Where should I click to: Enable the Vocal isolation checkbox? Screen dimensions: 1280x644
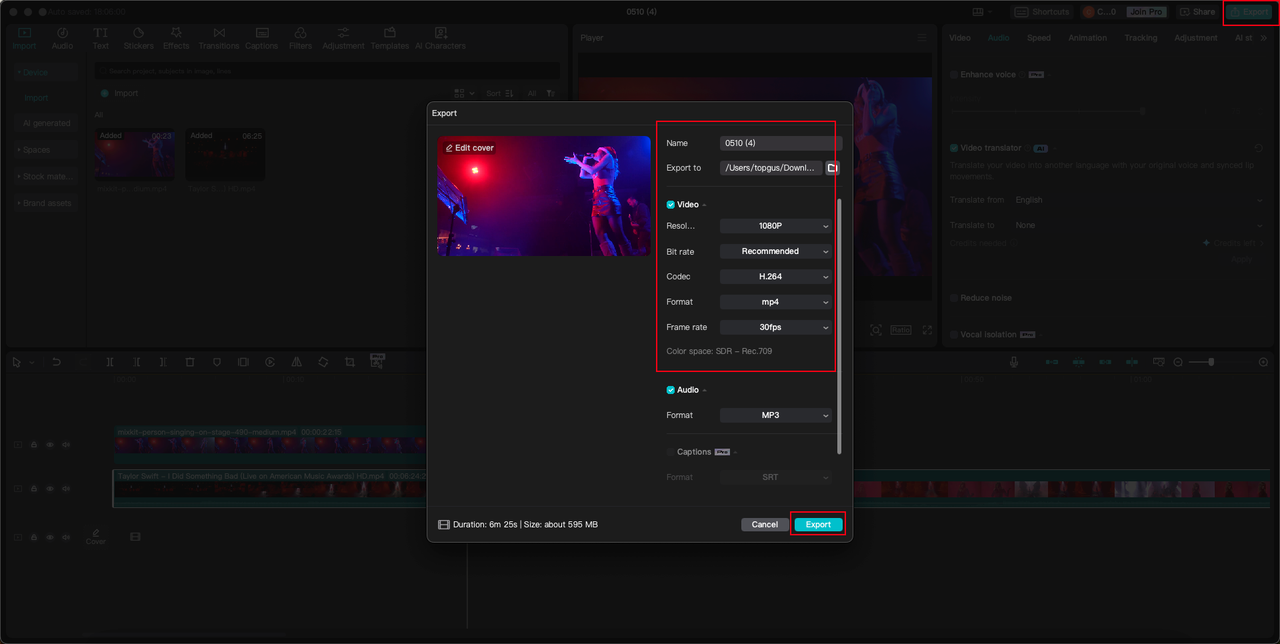tap(954, 335)
